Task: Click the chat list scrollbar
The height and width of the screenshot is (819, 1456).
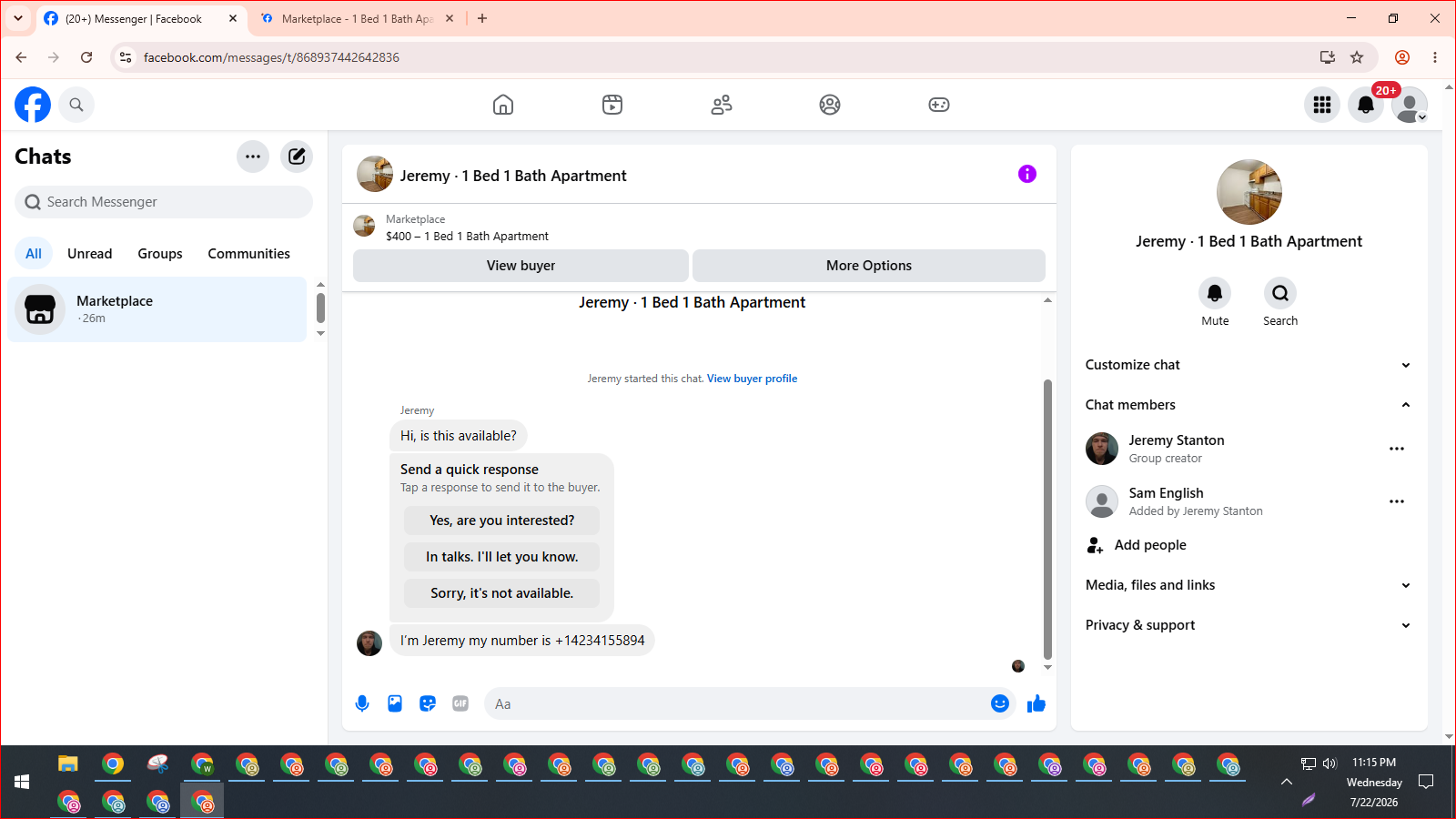Action: click(320, 308)
